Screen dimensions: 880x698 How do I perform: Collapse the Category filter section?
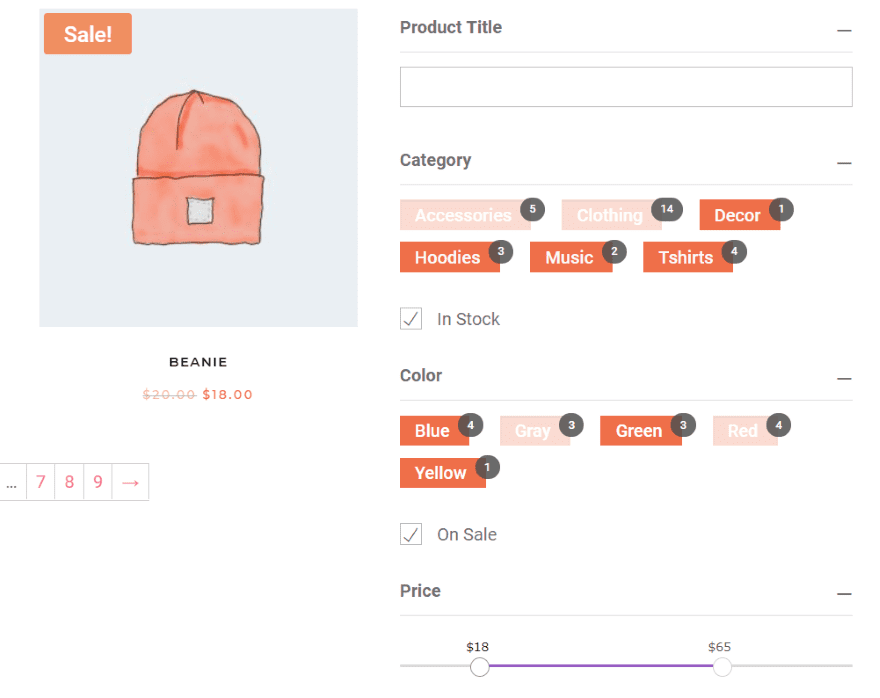point(844,162)
